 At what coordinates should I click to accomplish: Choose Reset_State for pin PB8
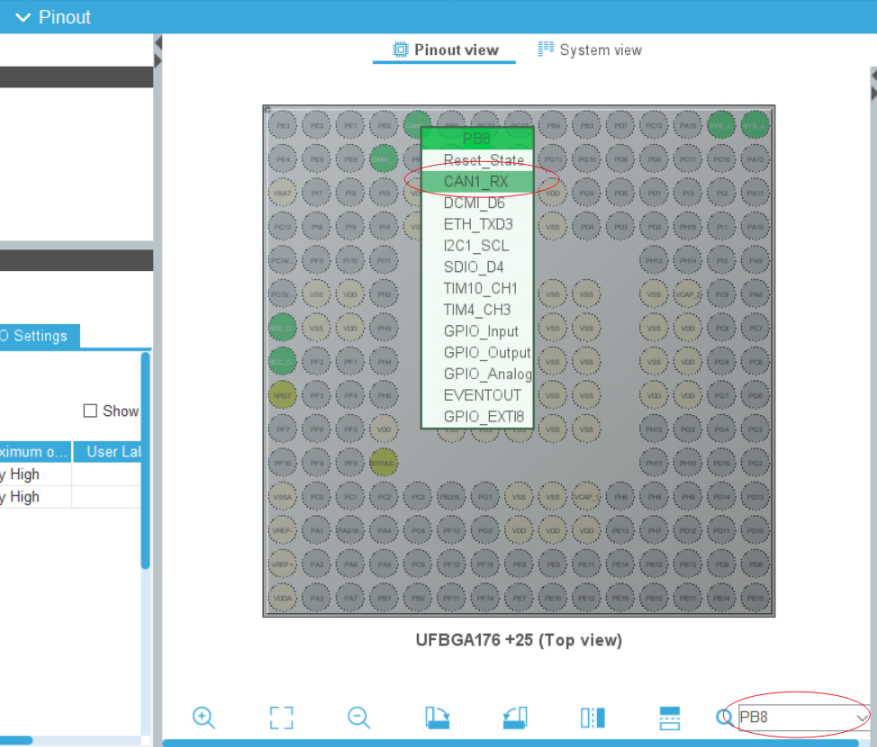point(478,160)
